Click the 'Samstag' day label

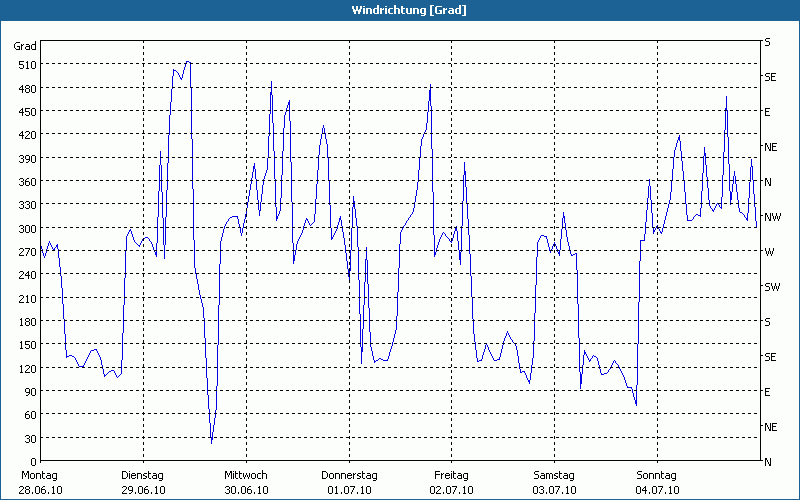pos(554,476)
